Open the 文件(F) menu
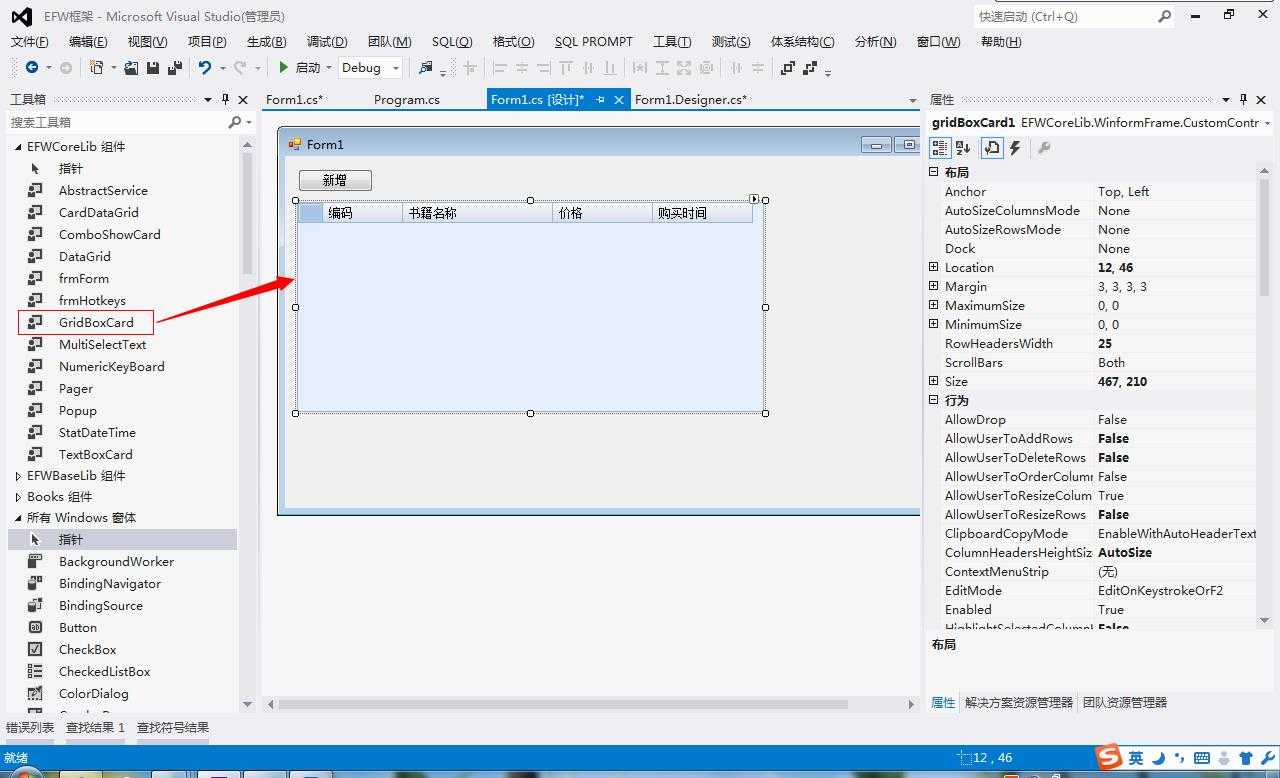 pyautogui.click(x=29, y=41)
